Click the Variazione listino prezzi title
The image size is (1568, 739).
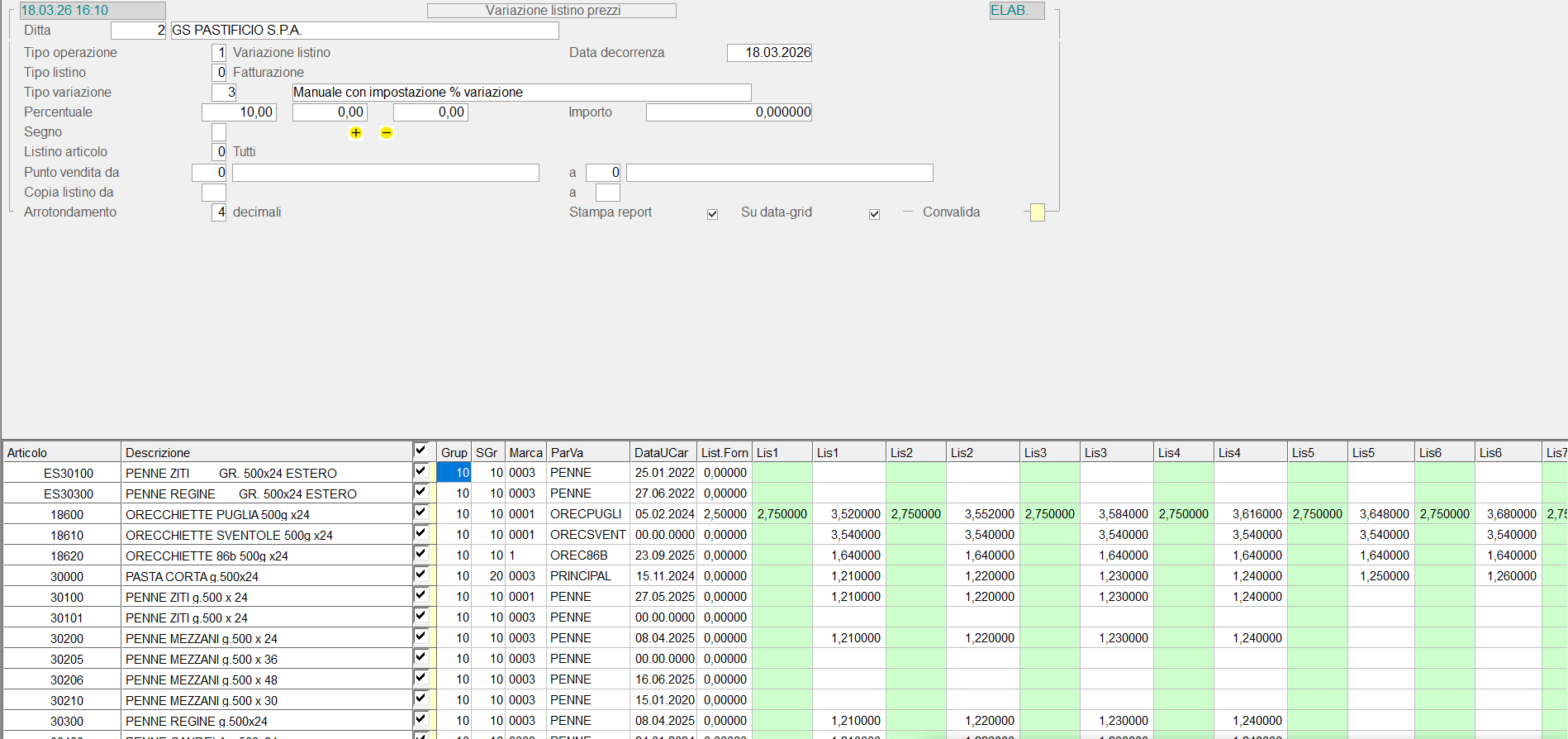click(552, 11)
